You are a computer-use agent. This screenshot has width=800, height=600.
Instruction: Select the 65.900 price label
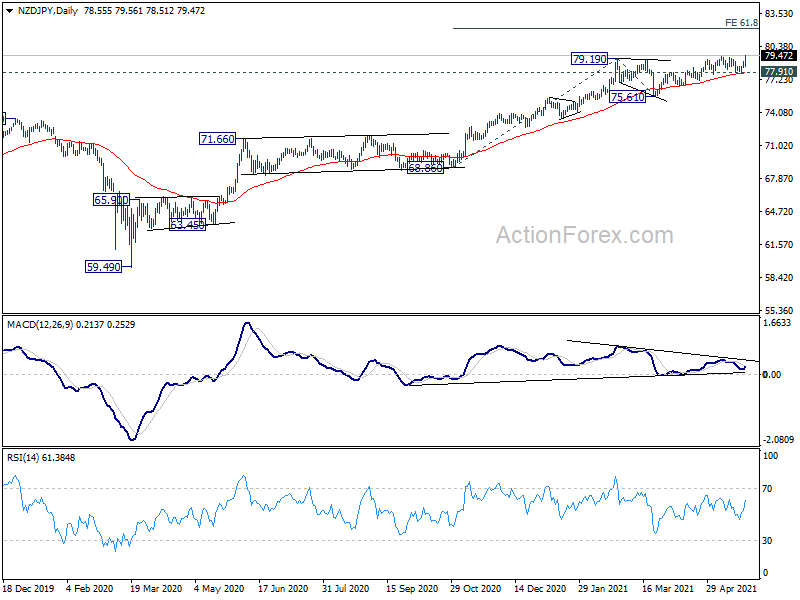coord(111,200)
